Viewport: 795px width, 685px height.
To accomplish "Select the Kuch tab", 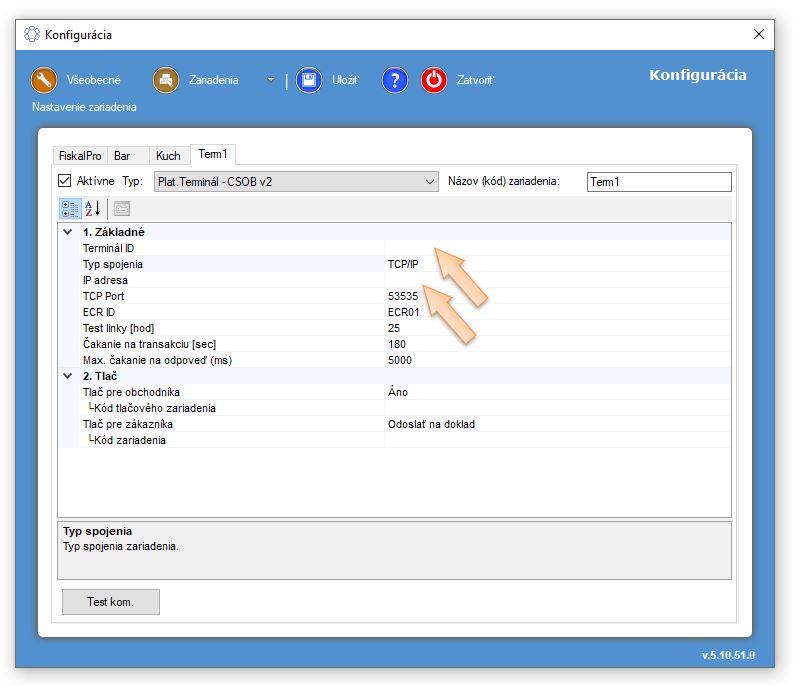I will pos(168,155).
